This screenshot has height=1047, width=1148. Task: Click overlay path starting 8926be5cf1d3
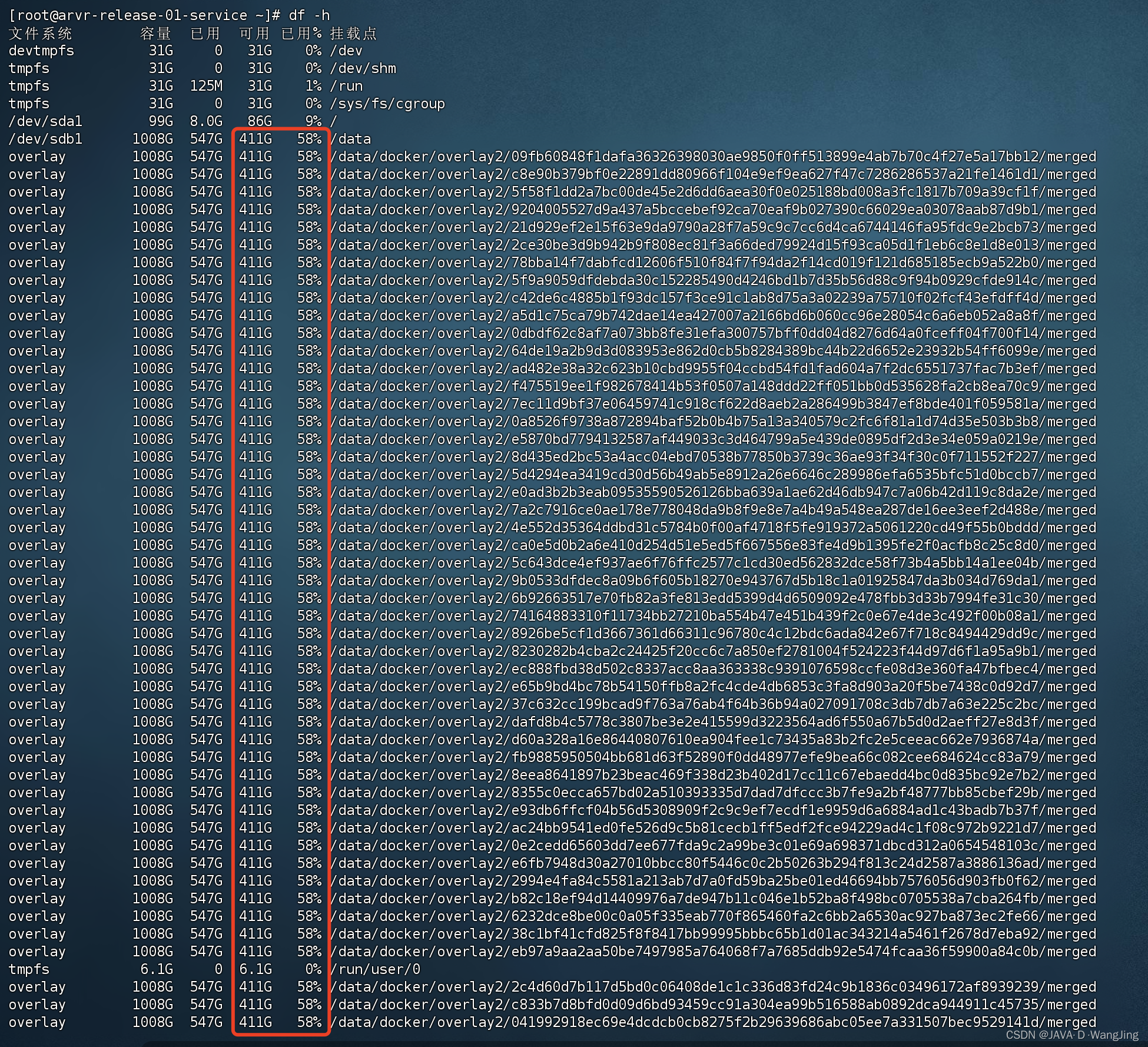point(714,634)
